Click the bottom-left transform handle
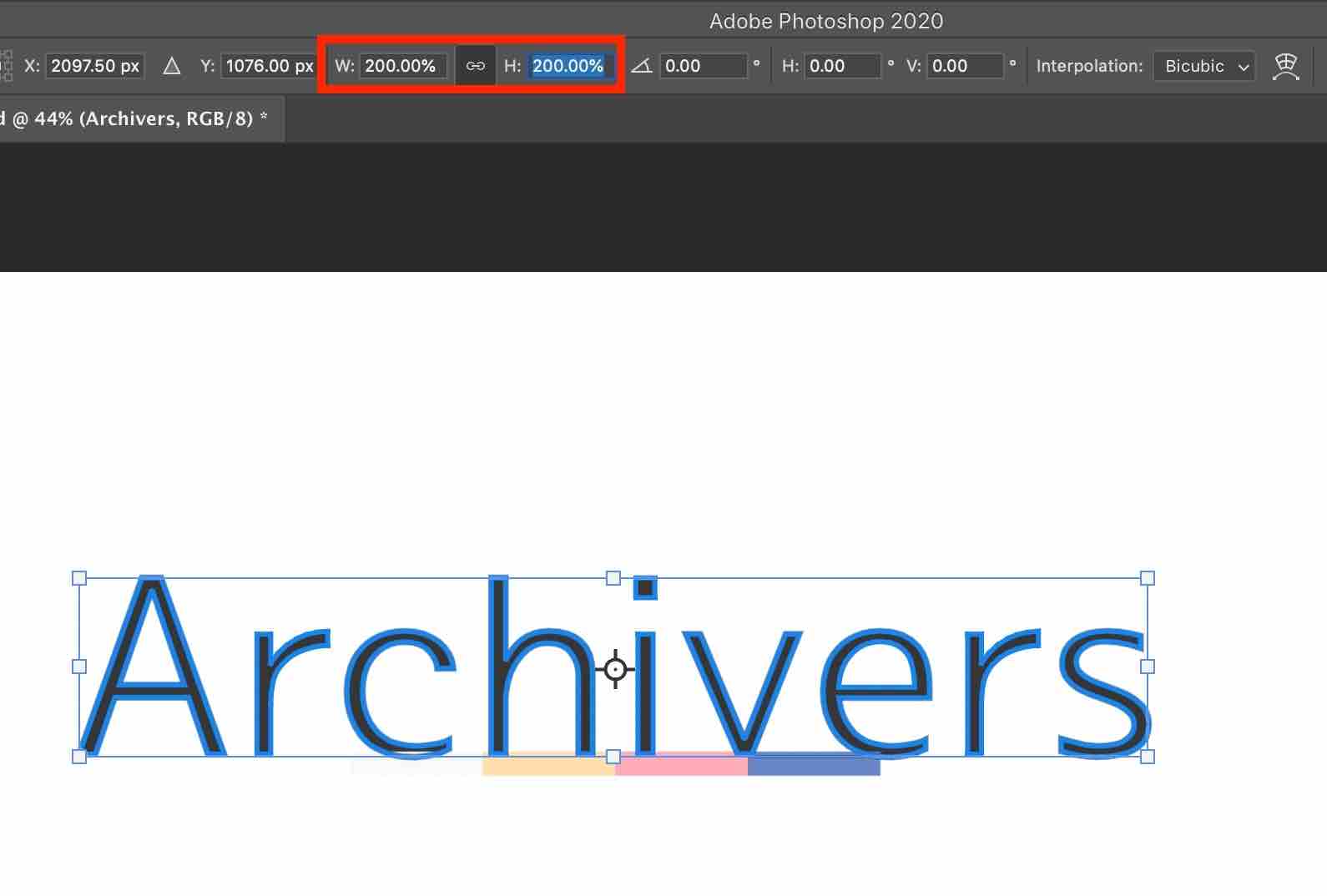Screen dimensions: 1327x896 pyautogui.click(x=79, y=757)
